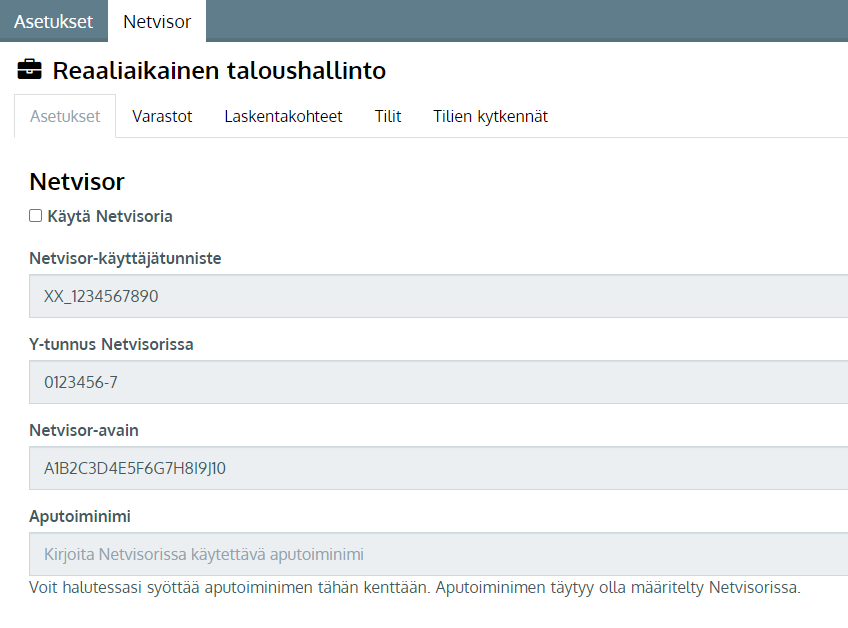Click the briefcase icon beside Reaaliaikainen taloushallinto
The width and height of the screenshot is (848, 628).
coord(29,70)
